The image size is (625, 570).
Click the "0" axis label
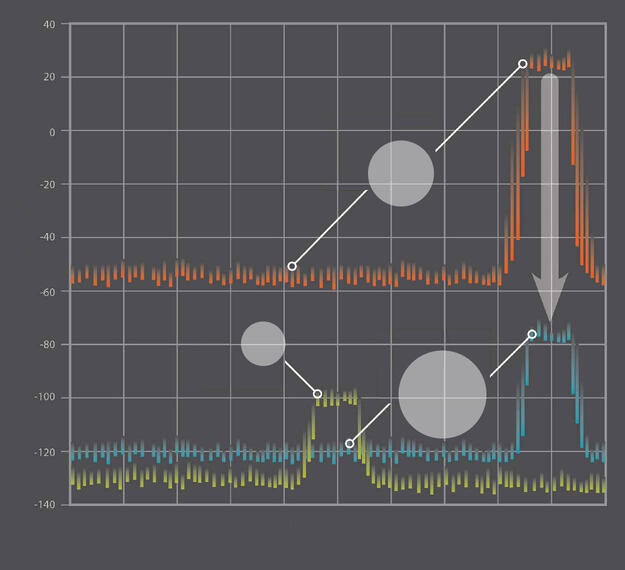pos(52,132)
